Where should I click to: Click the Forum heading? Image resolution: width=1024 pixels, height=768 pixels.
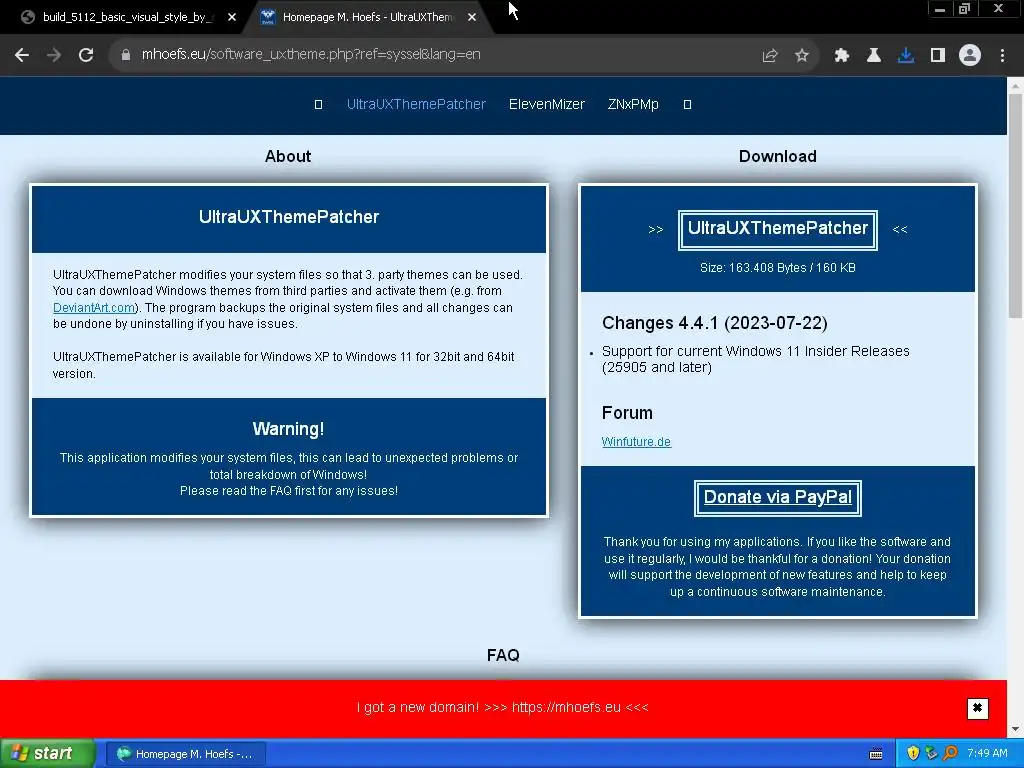coord(627,413)
